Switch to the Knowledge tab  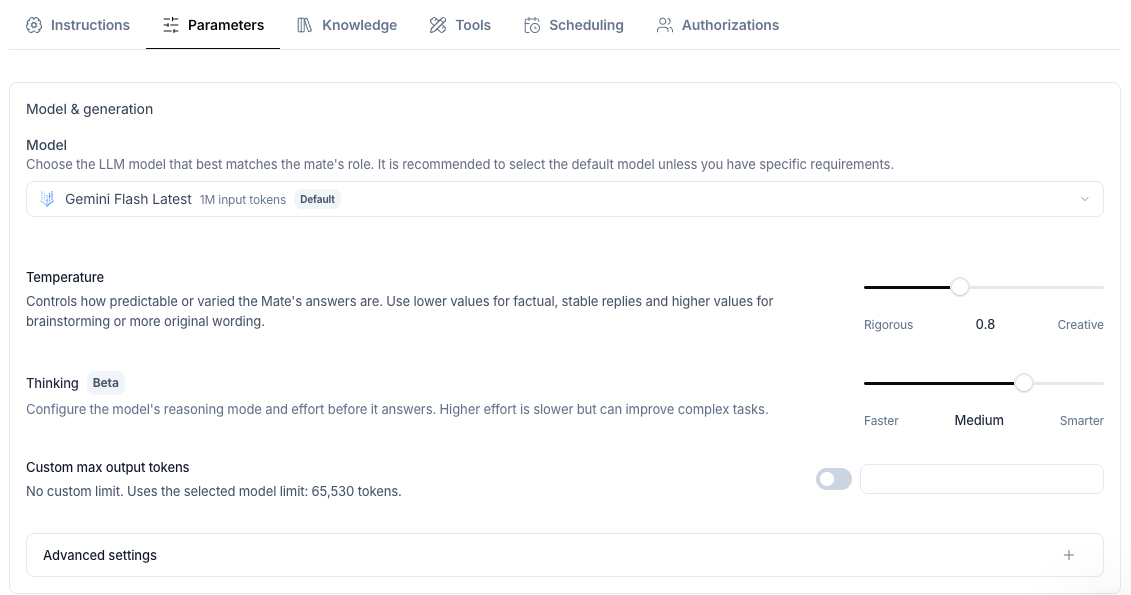pos(347,25)
